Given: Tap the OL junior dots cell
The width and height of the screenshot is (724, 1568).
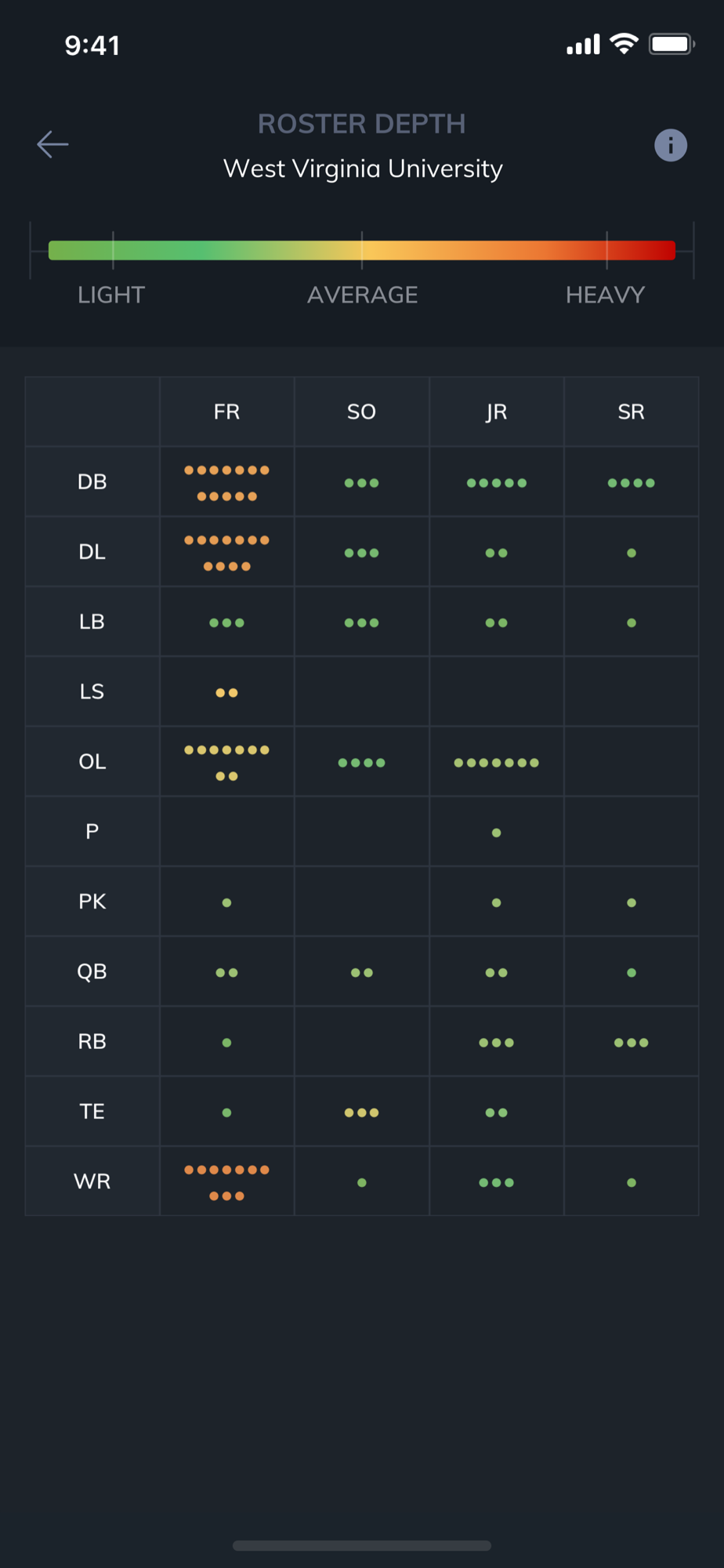Looking at the screenshot, I should [497, 762].
